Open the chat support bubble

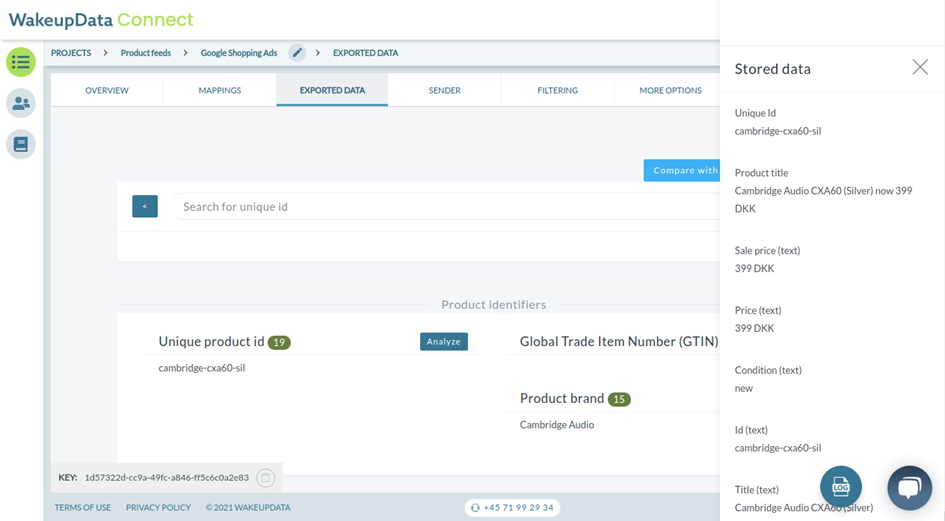909,487
